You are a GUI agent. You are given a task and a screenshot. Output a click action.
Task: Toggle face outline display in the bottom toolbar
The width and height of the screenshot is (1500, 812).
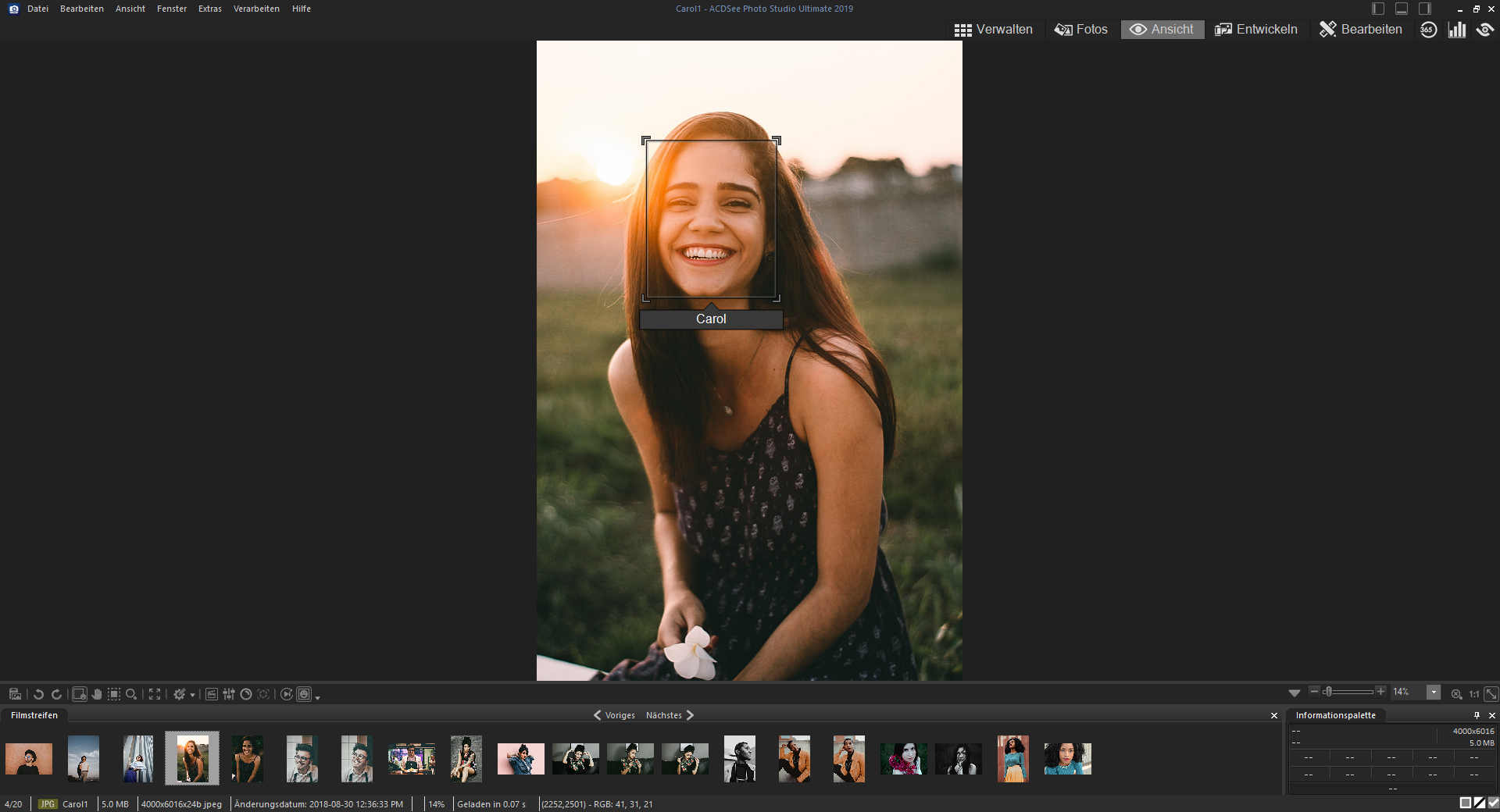click(x=304, y=694)
